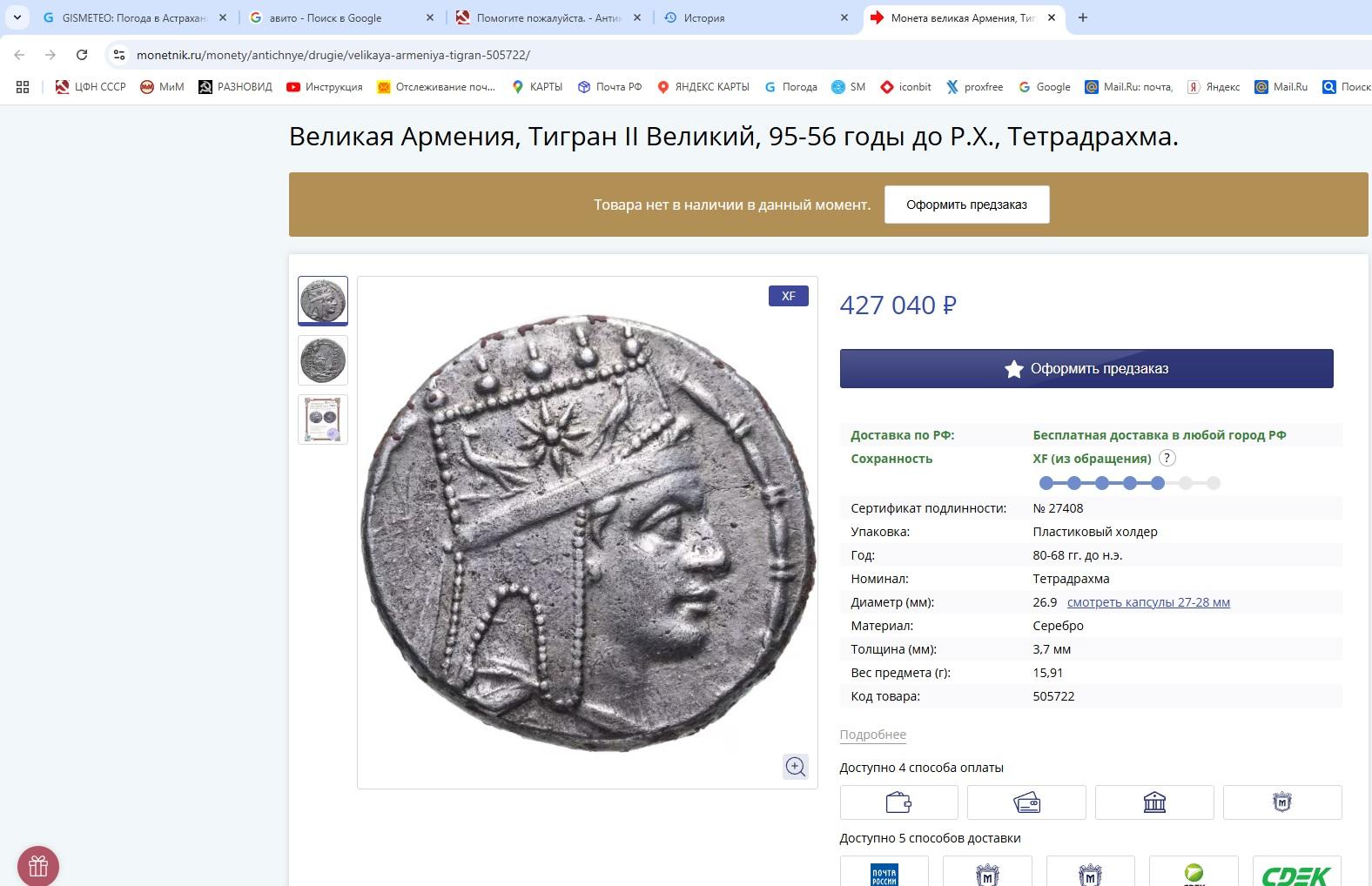Open the смотреть капсулы 27-28 мм link

click(x=1147, y=602)
